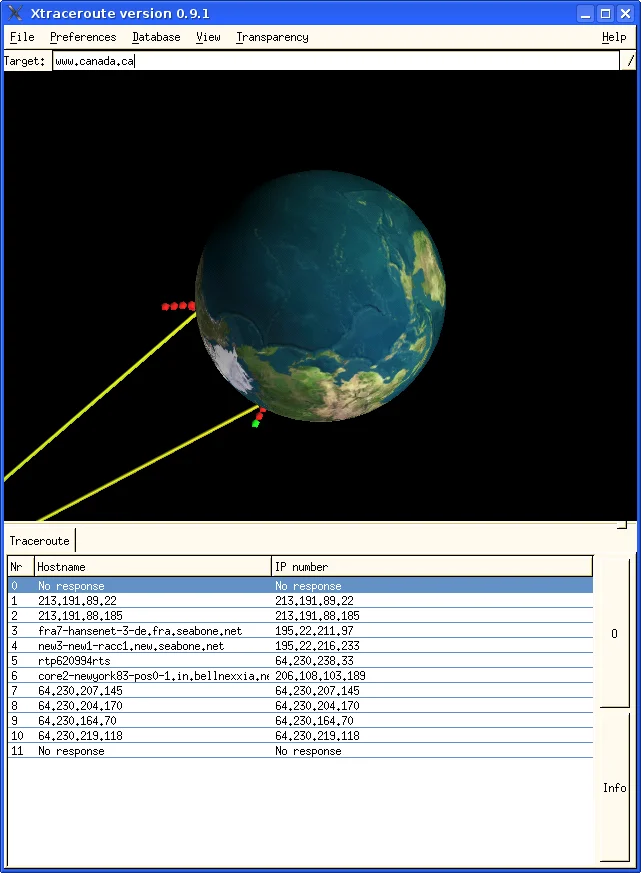Click IP number 206.108.103.189
The height and width of the screenshot is (873, 641).
(x=320, y=676)
